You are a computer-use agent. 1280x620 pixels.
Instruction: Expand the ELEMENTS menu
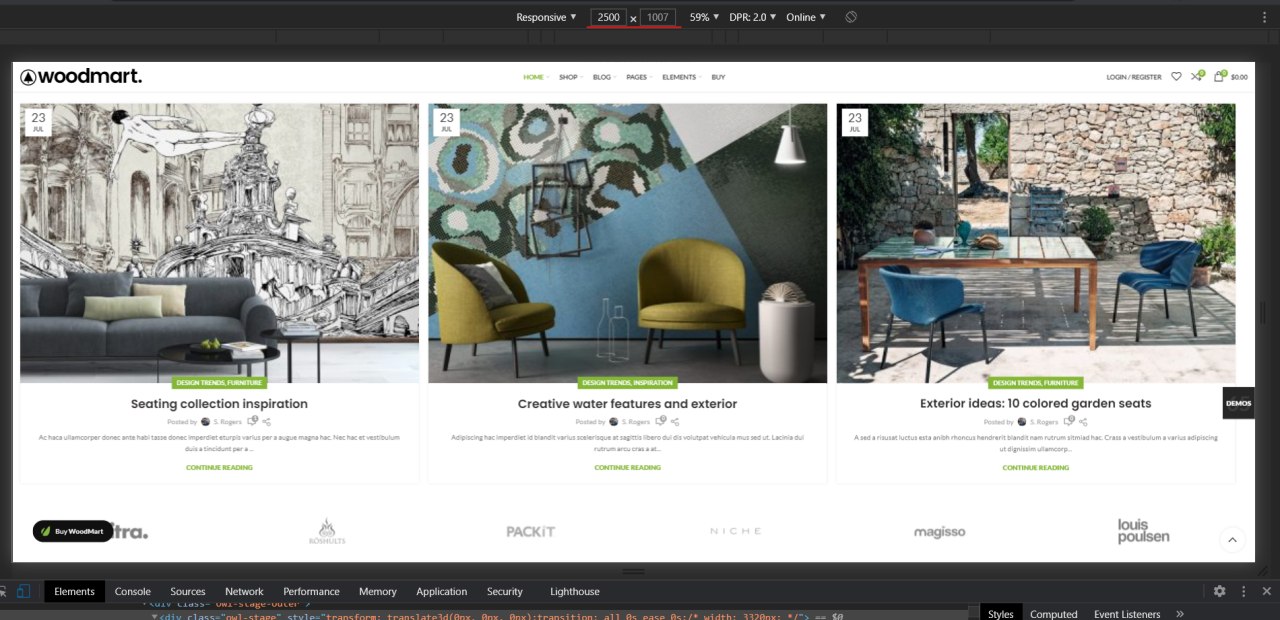pyautogui.click(x=680, y=77)
